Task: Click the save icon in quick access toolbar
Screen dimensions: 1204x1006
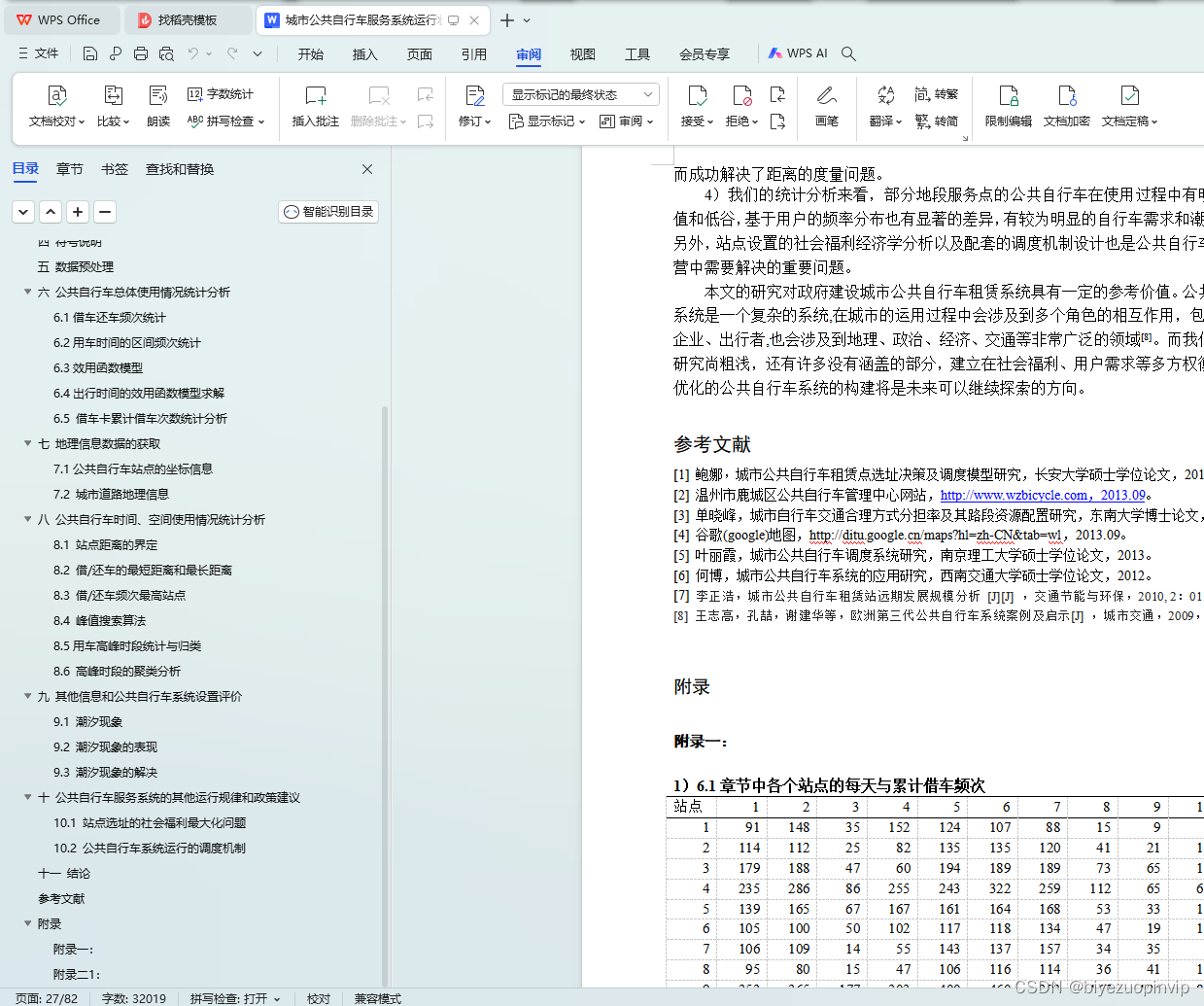Action: point(90,53)
